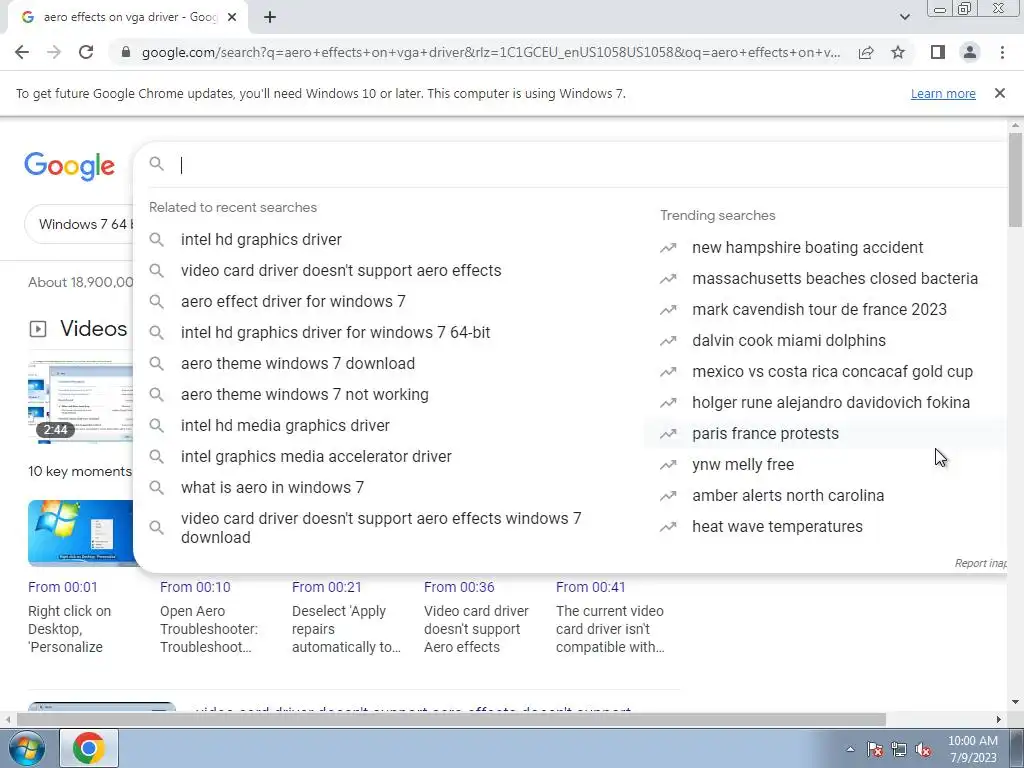Click the browser Back arrow
Screen dimensions: 1024x768
[22, 52]
